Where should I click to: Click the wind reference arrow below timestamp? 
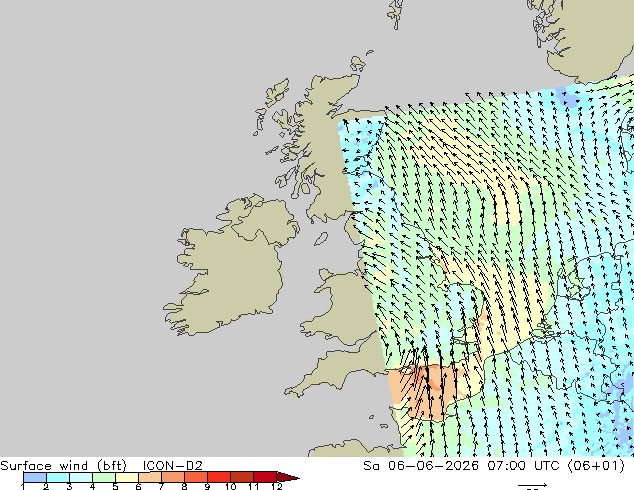(533, 485)
